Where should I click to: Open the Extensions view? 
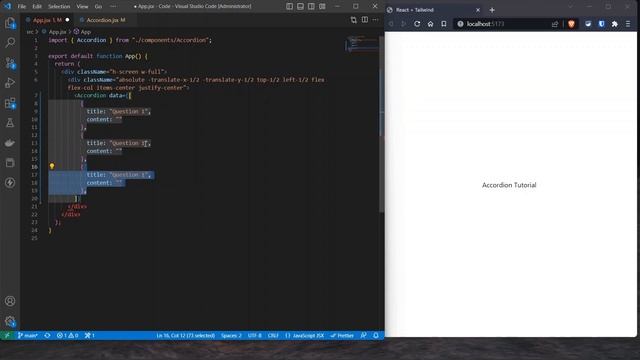tap(10, 103)
